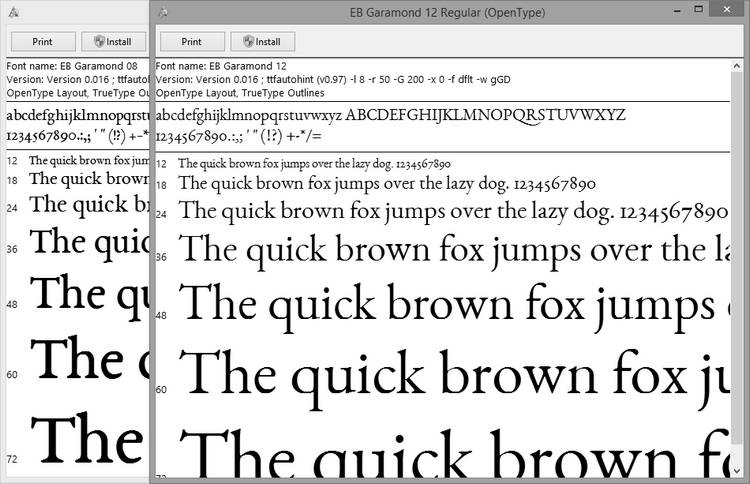
Task: Click numerals sample line in EB Garamond 12 window
Action: tap(239, 137)
